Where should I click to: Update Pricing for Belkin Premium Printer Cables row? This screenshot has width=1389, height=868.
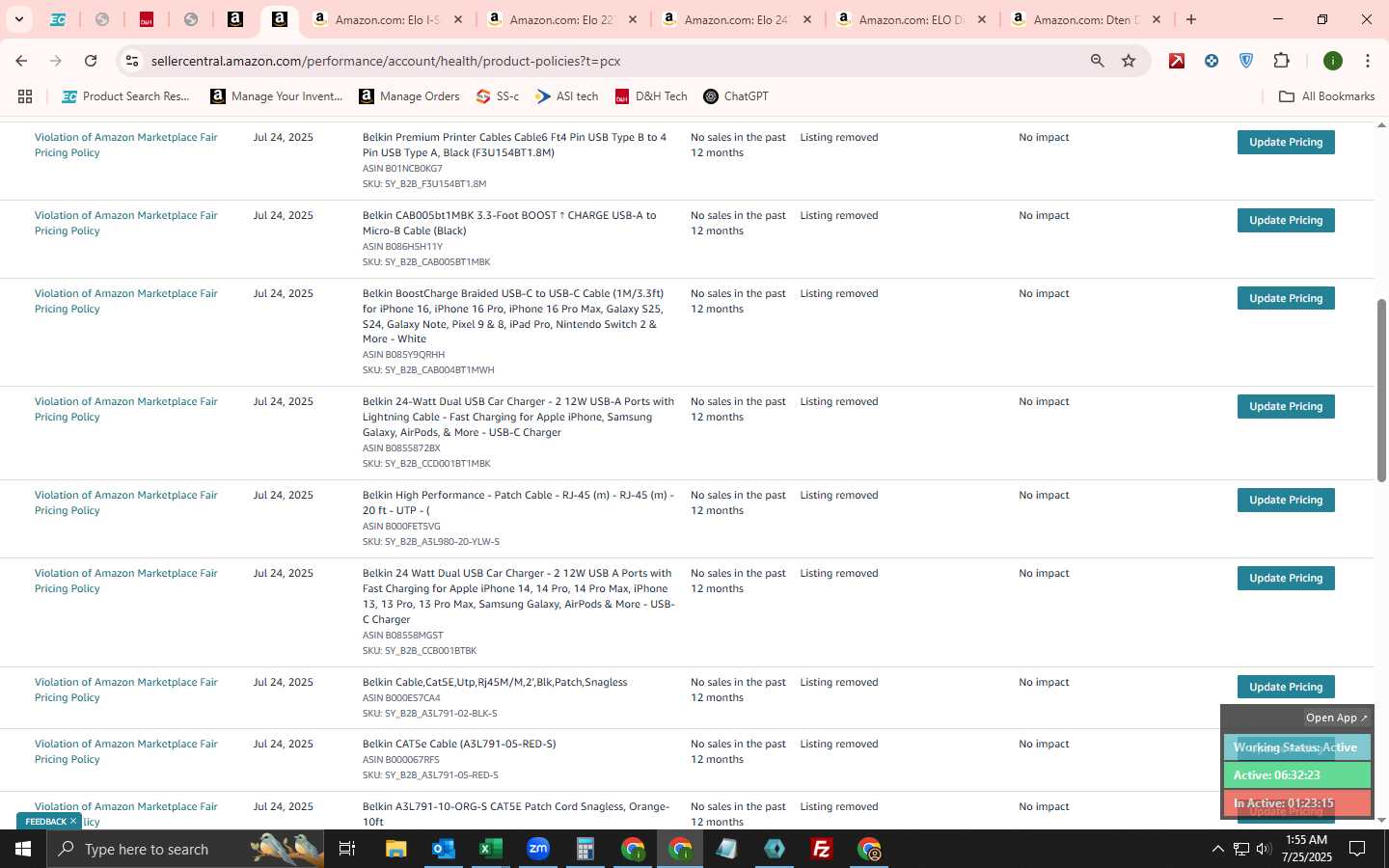click(1286, 142)
